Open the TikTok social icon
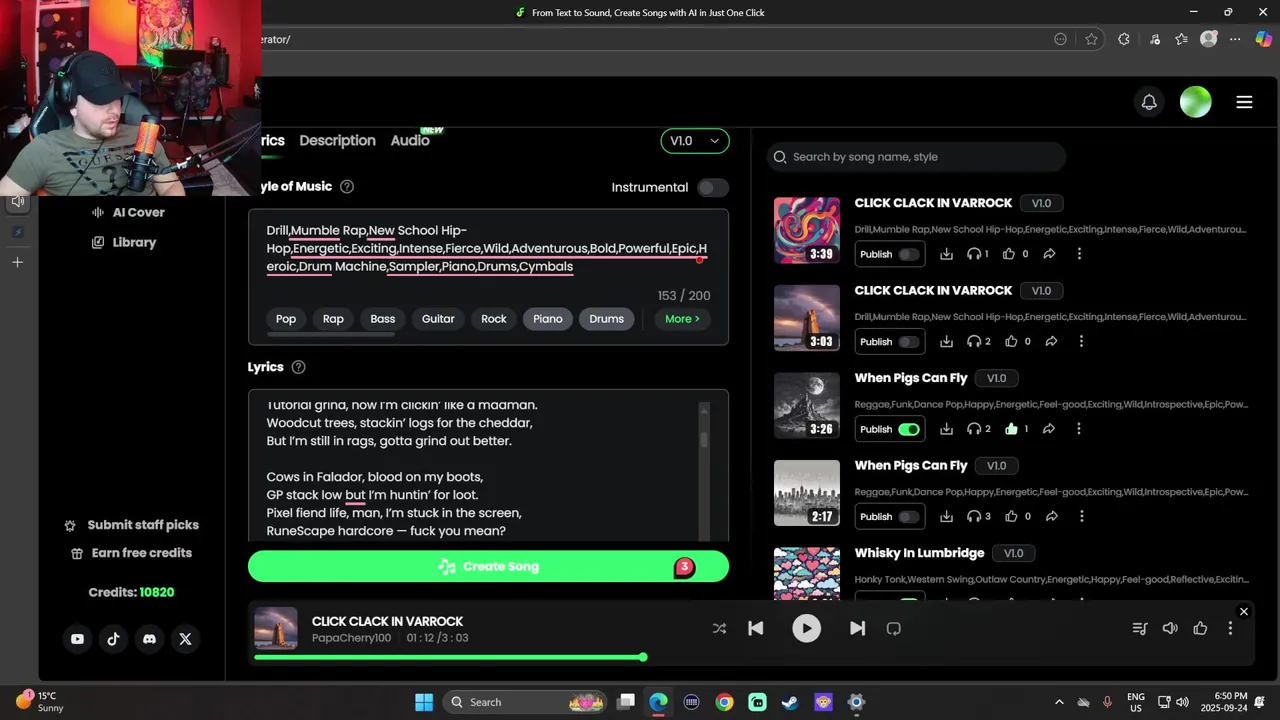 click(x=113, y=639)
